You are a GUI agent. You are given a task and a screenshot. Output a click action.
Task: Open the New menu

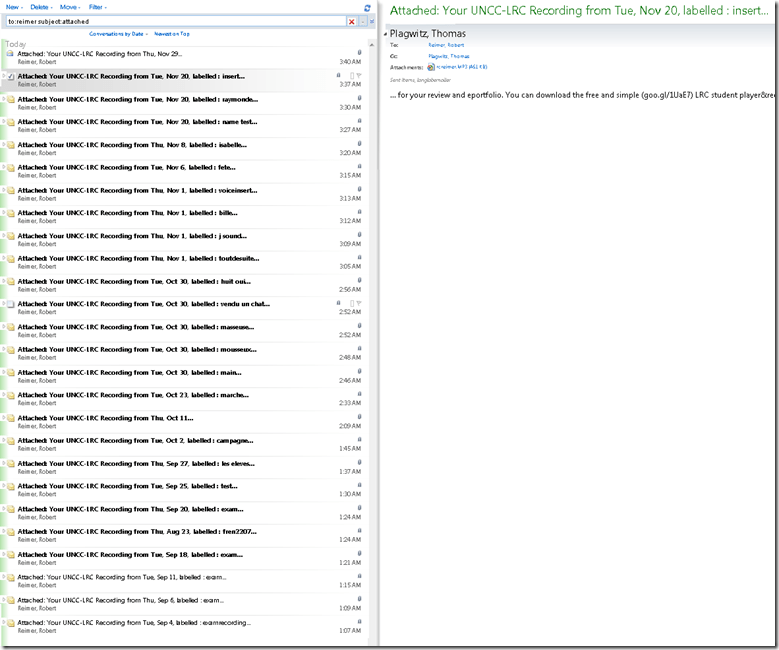pyautogui.click(x=13, y=7)
